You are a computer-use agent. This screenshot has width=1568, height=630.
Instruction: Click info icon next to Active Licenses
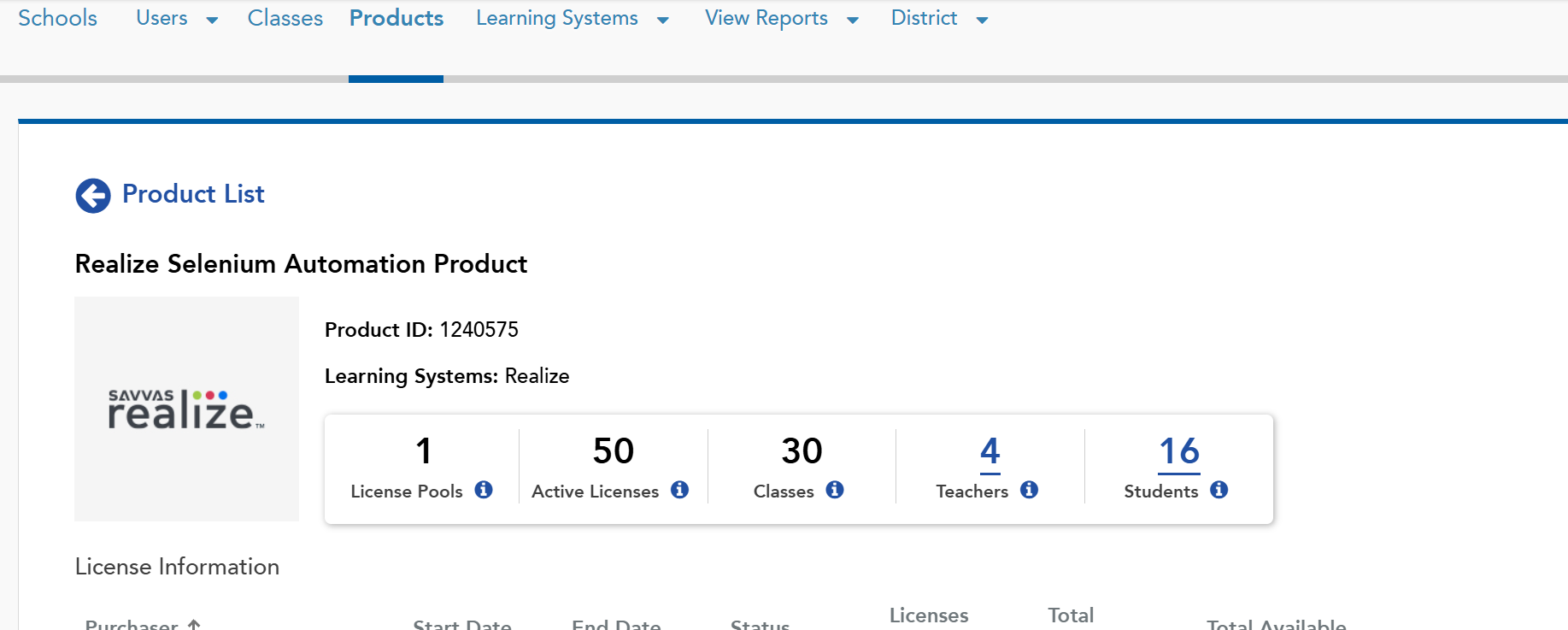[679, 490]
